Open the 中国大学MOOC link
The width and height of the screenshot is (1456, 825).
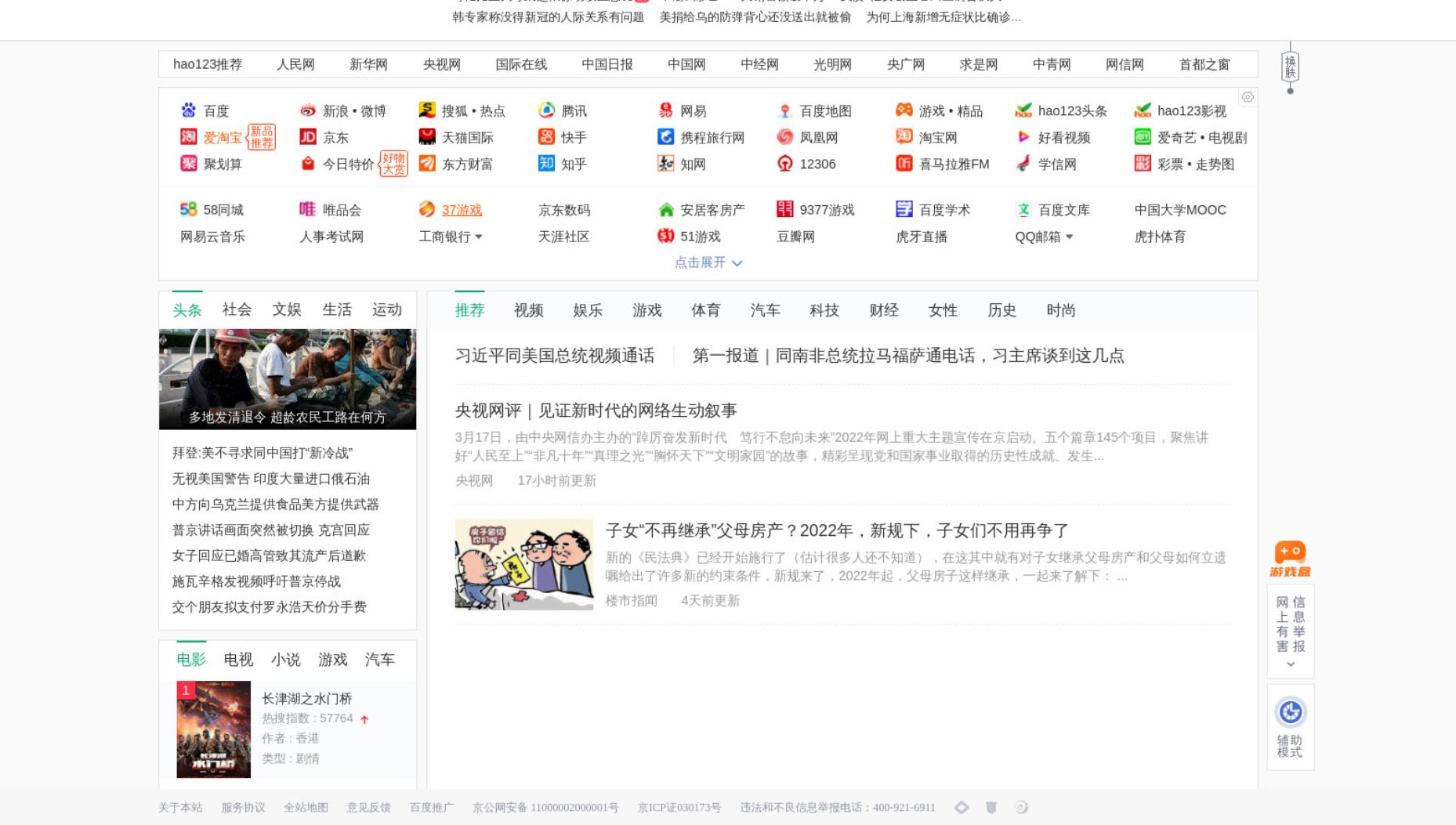(x=1180, y=209)
